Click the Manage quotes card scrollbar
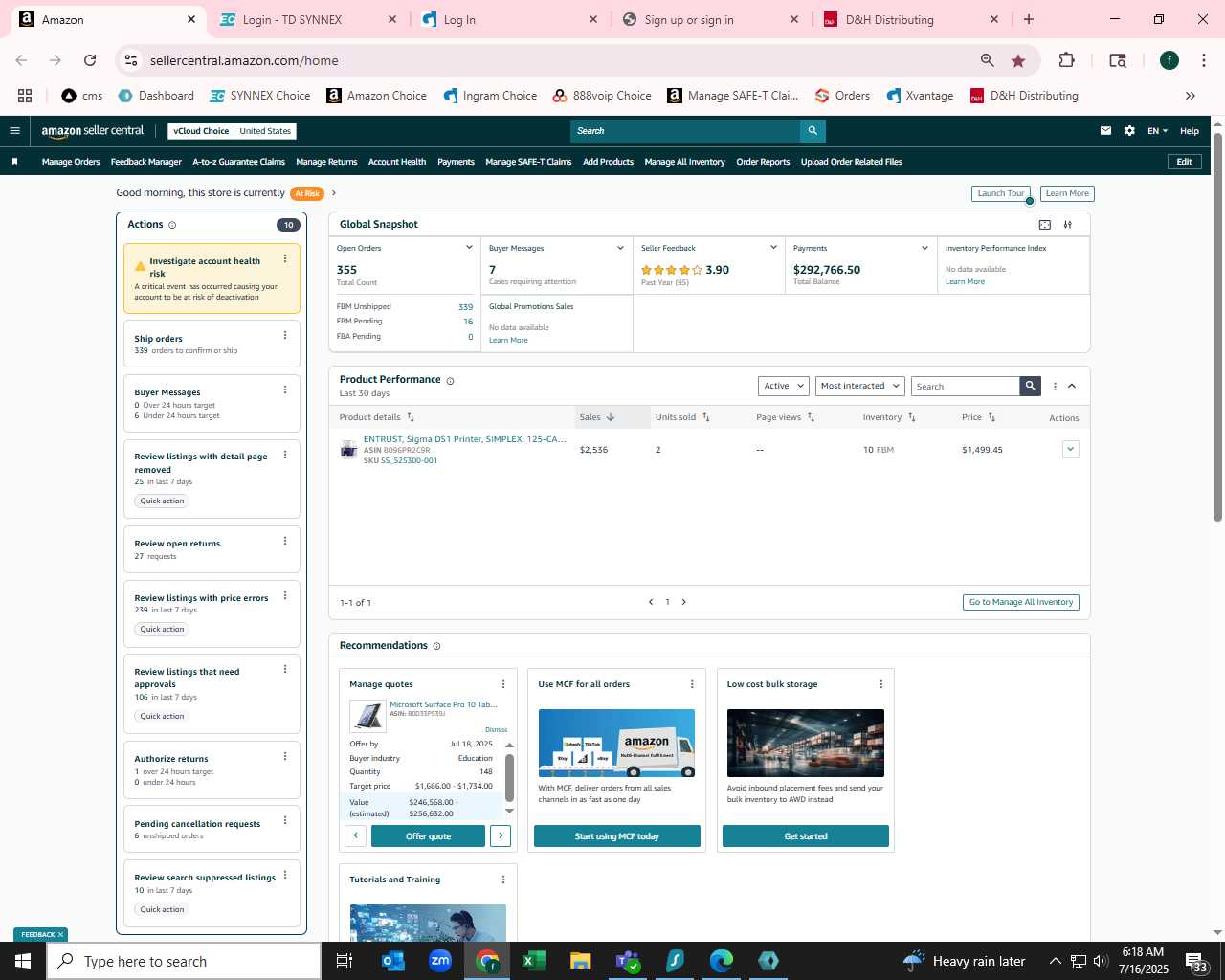This screenshot has width=1225, height=980. pyautogui.click(x=509, y=778)
